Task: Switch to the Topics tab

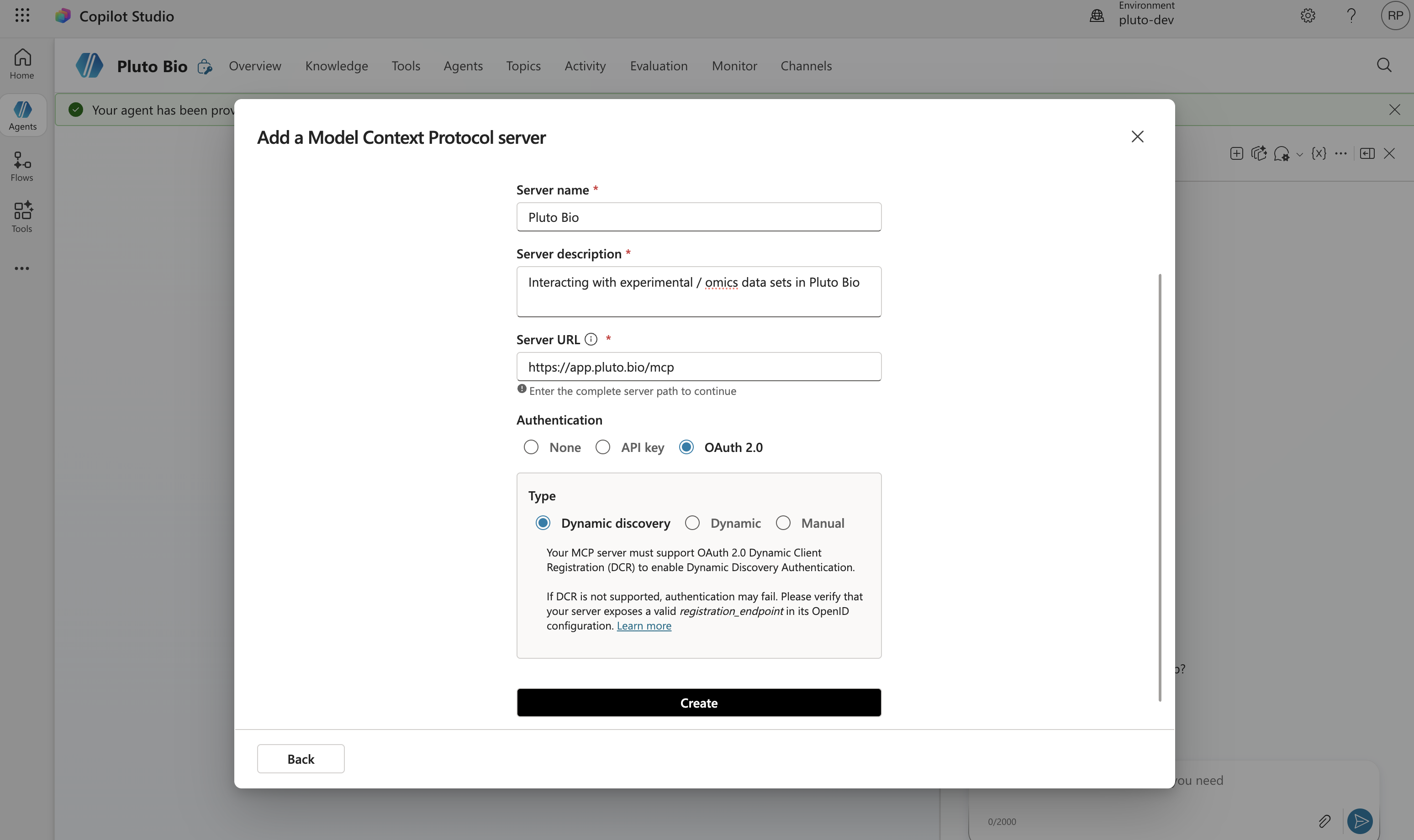Action: [523, 66]
